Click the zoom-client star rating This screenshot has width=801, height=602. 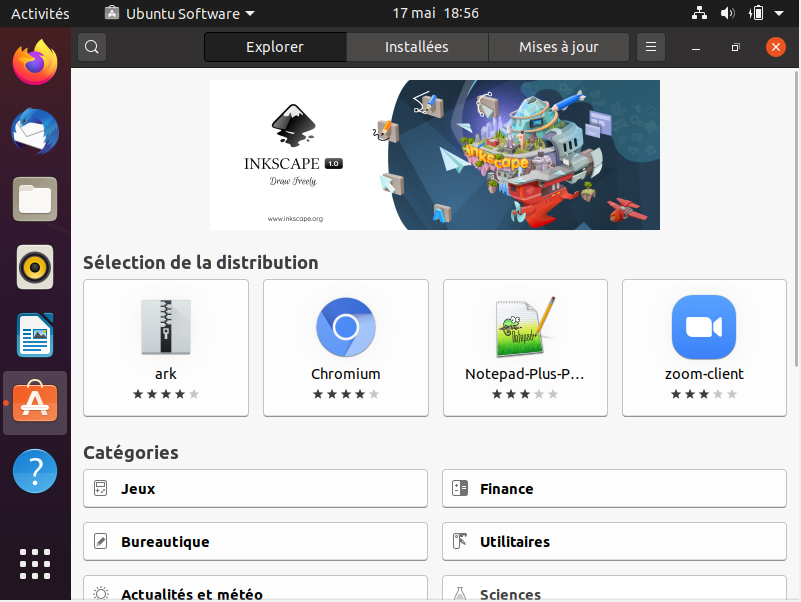point(704,394)
